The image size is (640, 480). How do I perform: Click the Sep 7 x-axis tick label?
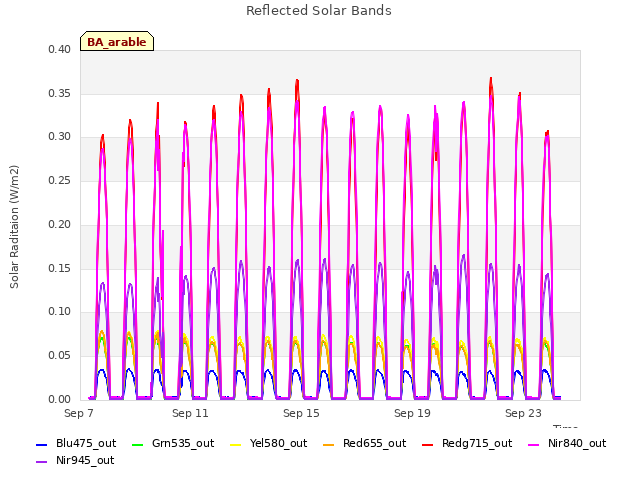pyautogui.click(x=79, y=413)
